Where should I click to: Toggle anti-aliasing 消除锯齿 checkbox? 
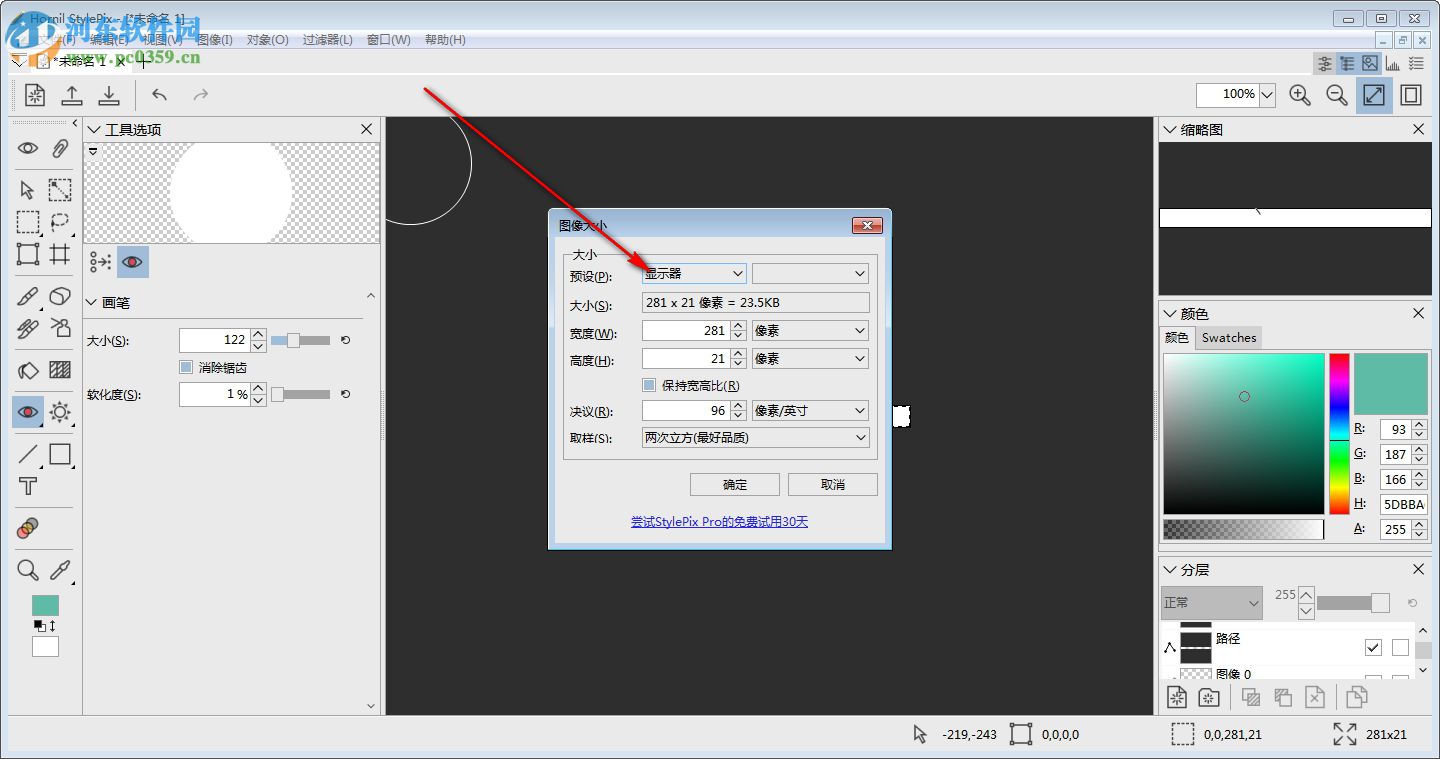pyautogui.click(x=185, y=368)
